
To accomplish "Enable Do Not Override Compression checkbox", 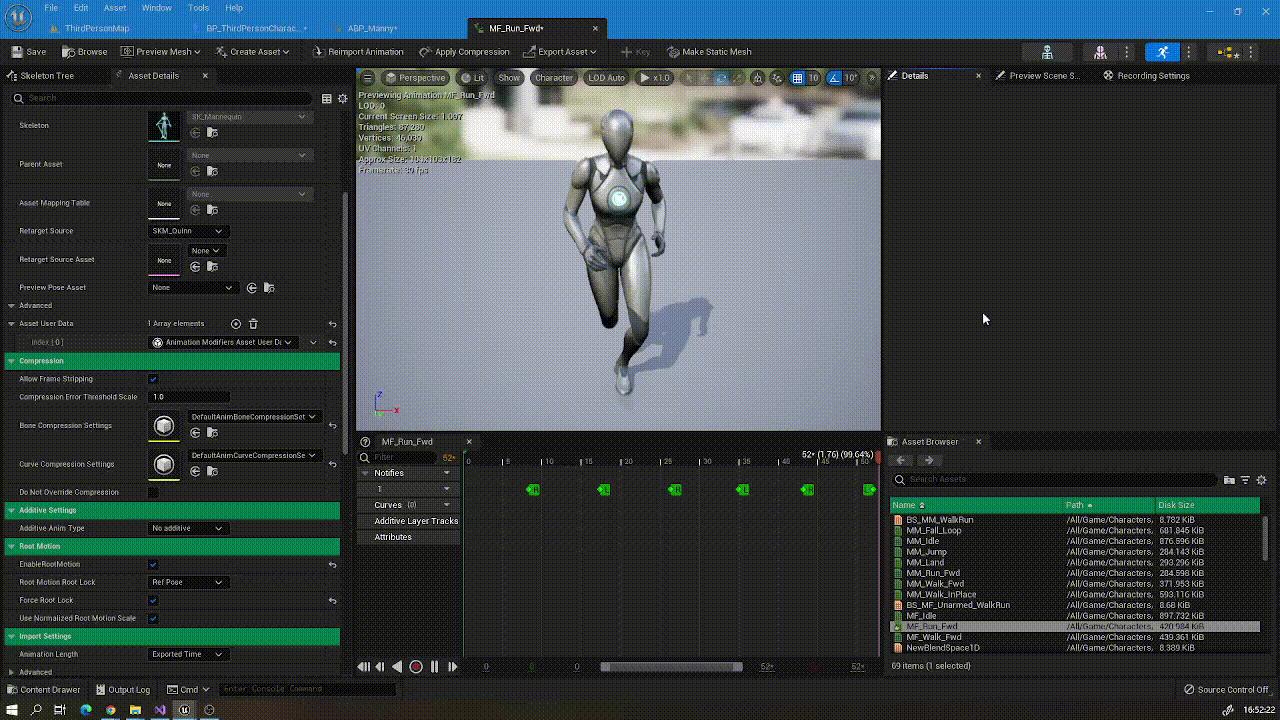I will click(153, 492).
